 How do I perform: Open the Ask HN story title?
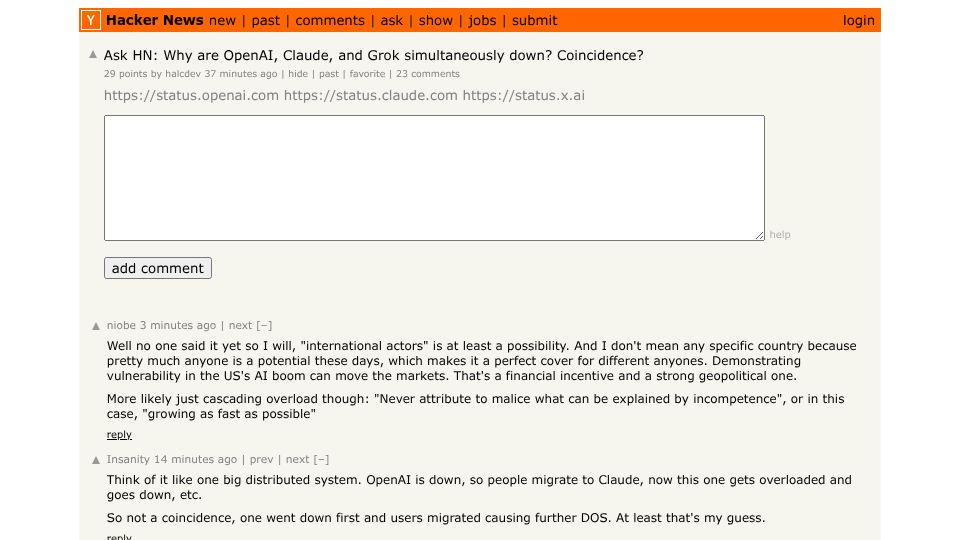coord(373,55)
